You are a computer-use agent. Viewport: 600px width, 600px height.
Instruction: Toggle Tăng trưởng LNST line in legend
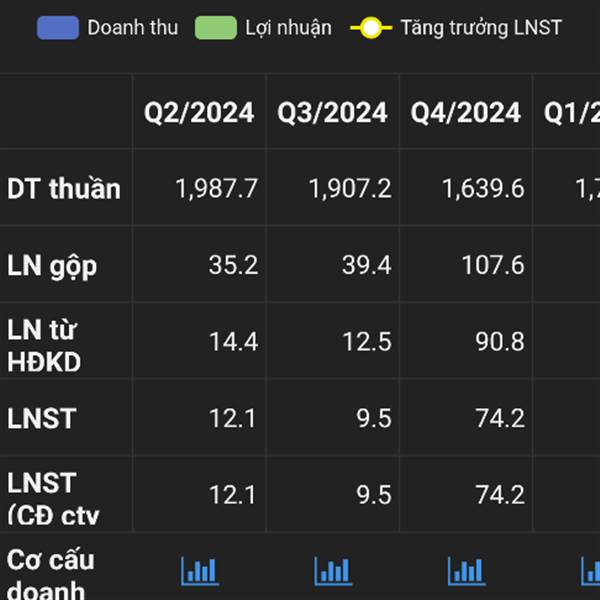click(x=456, y=28)
